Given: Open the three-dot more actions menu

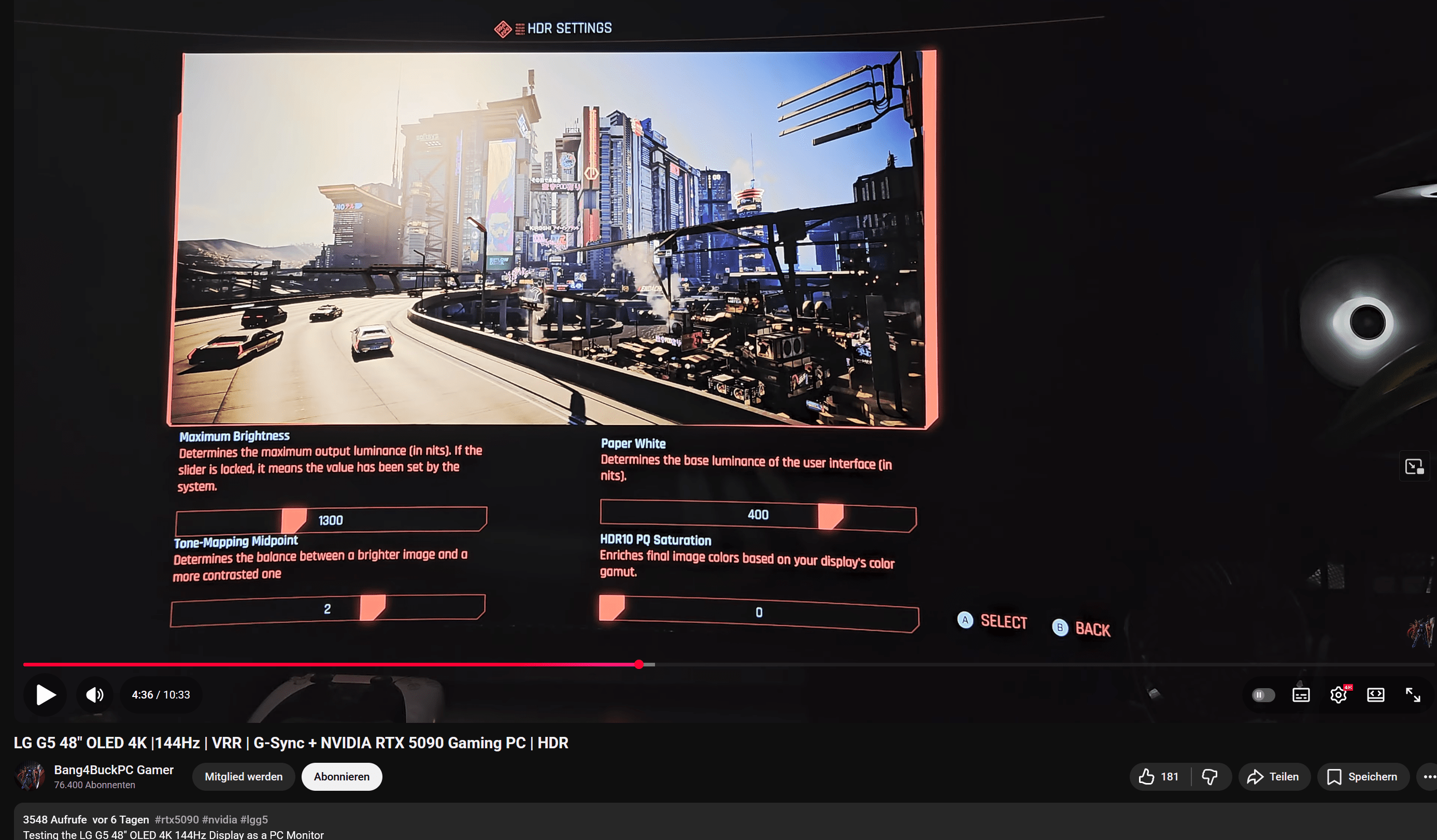Looking at the screenshot, I should point(1427,776).
